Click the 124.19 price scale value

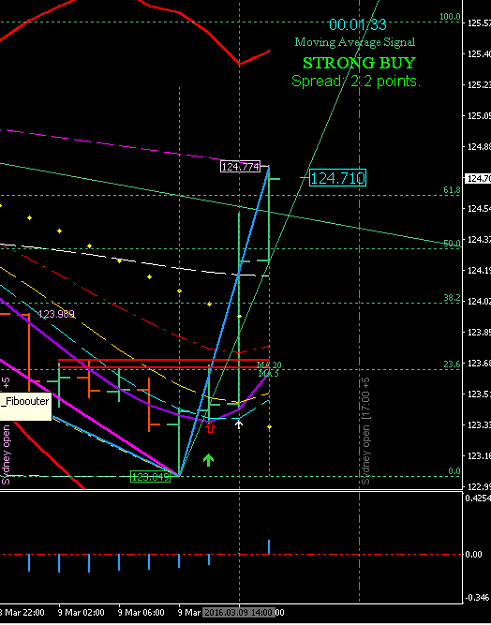click(479, 270)
